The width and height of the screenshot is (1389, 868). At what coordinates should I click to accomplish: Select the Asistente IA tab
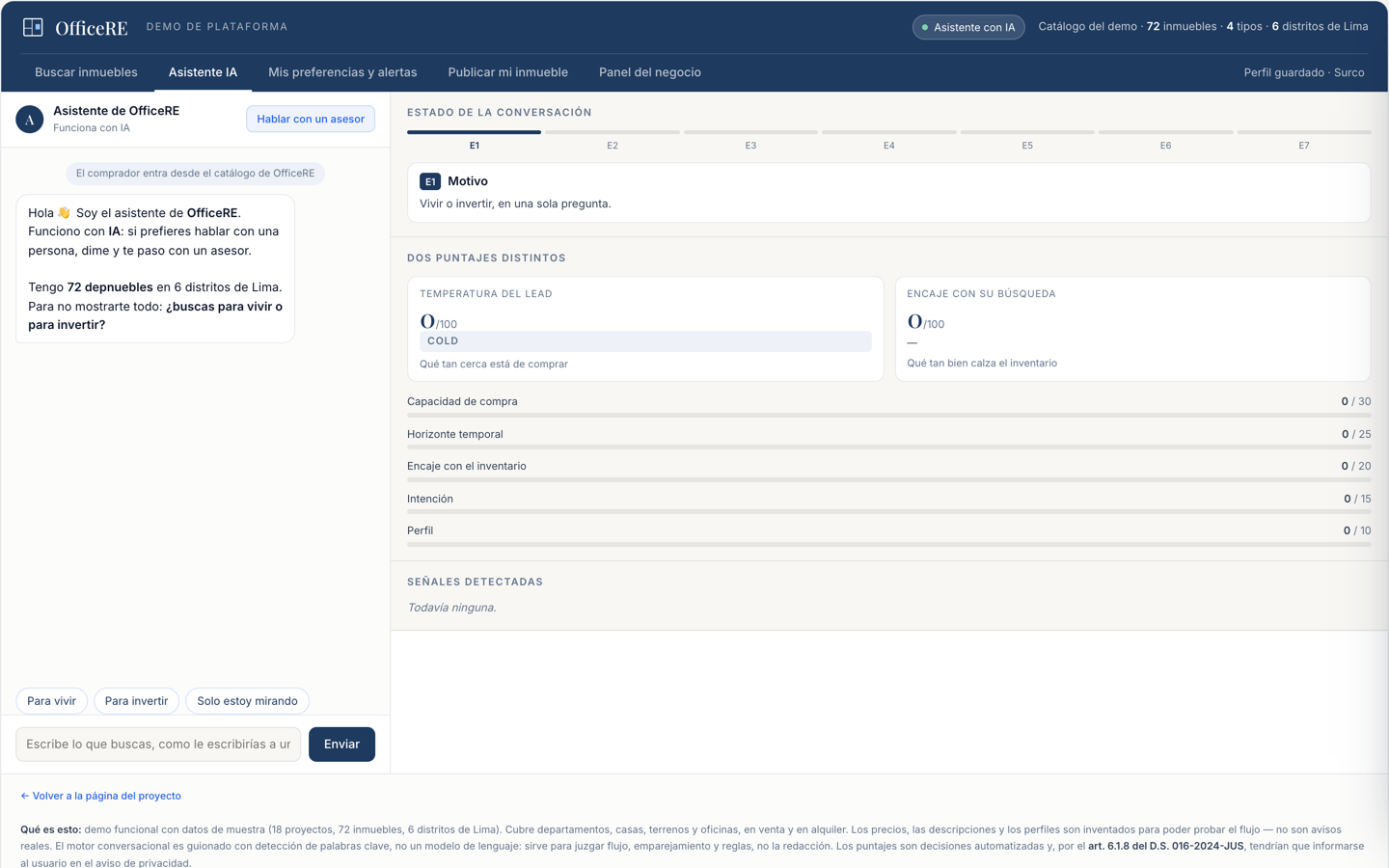pyautogui.click(x=203, y=72)
